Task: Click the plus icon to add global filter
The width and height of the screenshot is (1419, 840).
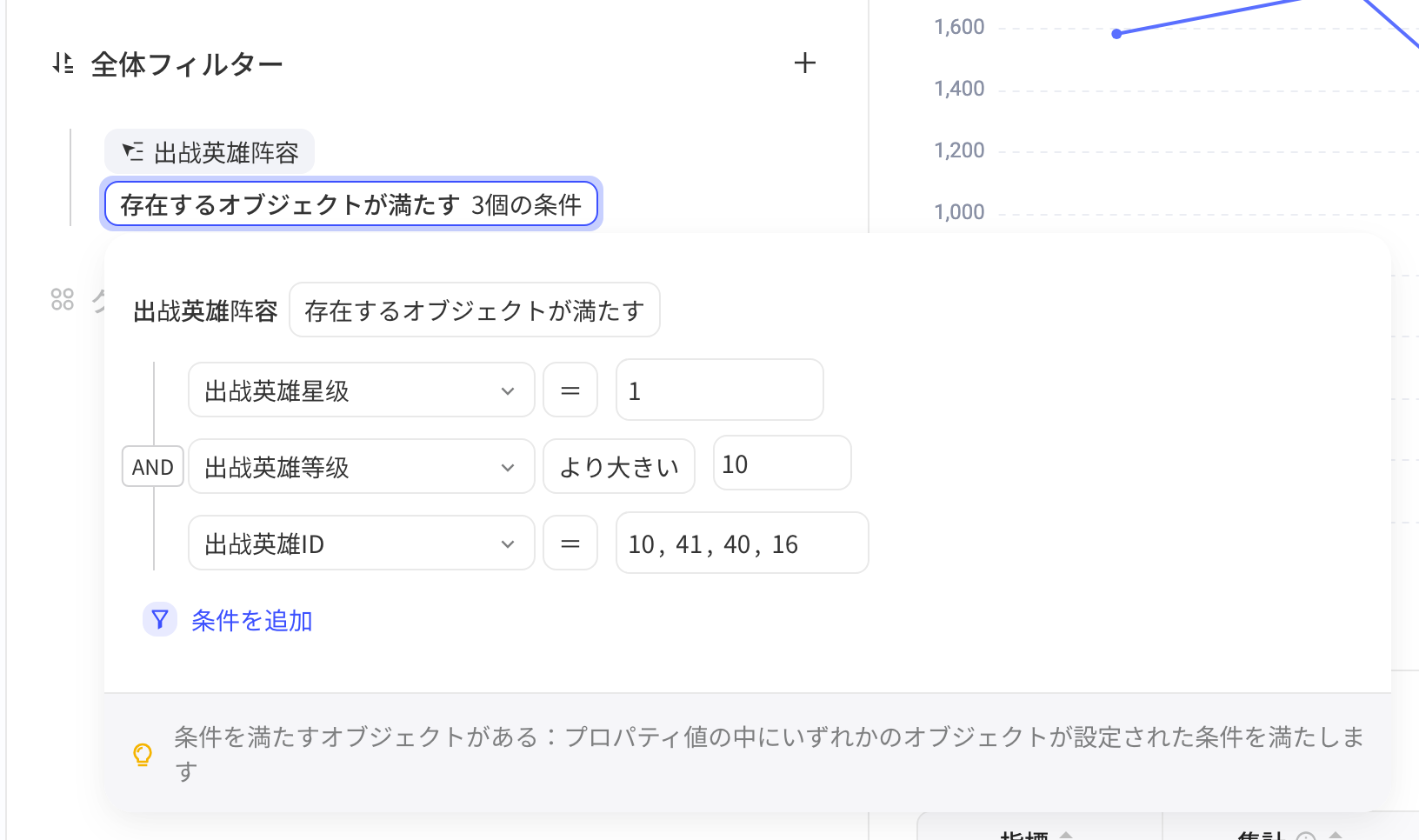Action: [x=805, y=63]
